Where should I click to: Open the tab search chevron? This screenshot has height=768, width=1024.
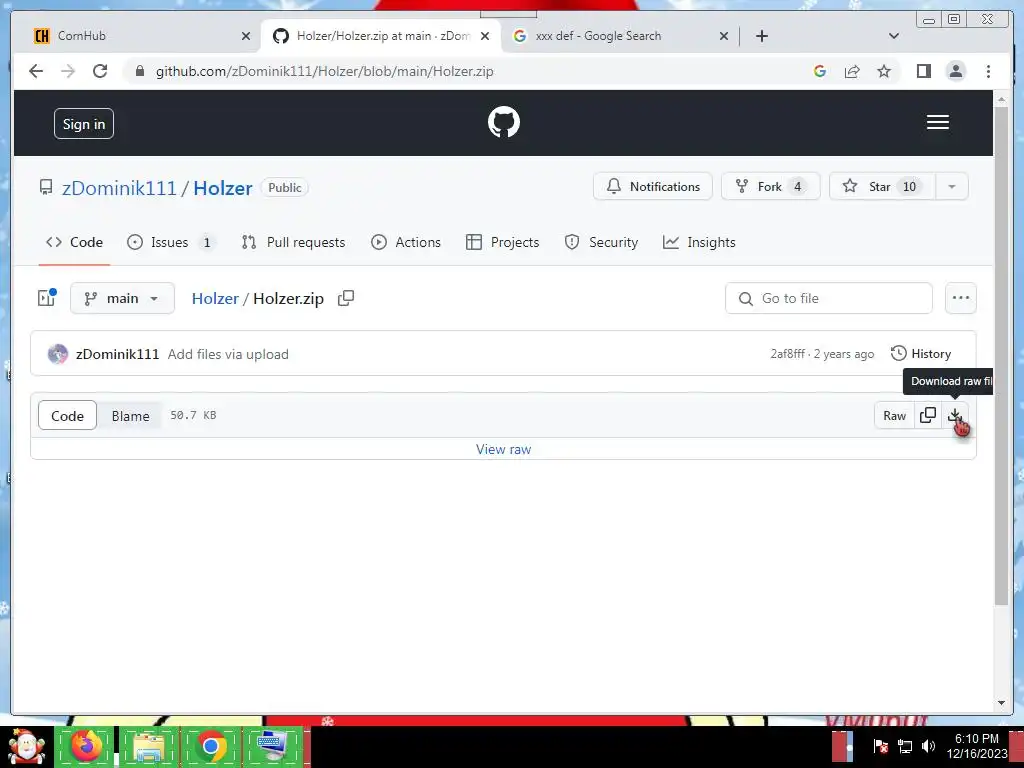[894, 37]
